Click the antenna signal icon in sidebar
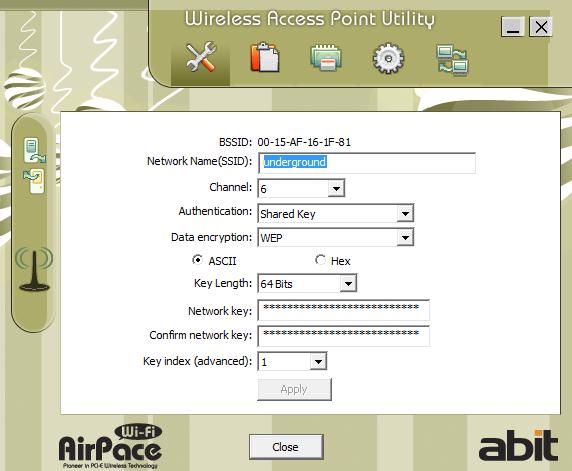The image size is (572, 471). coord(34,270)
